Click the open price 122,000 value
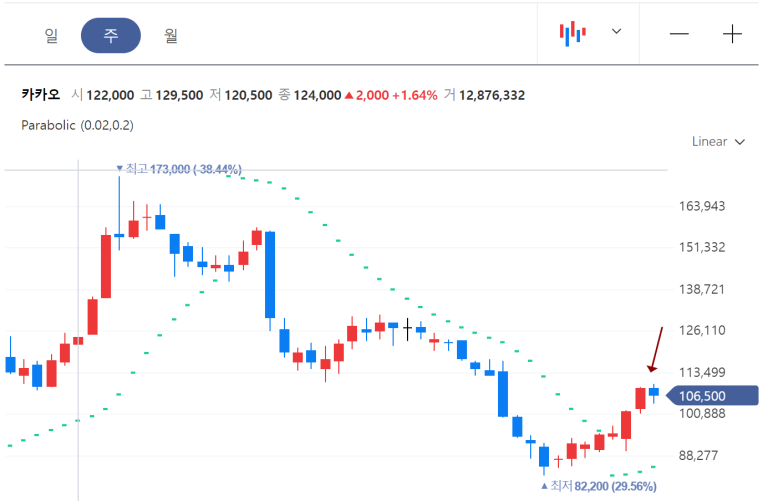This screenshot has height=501, width=773. tap(110, 95)
